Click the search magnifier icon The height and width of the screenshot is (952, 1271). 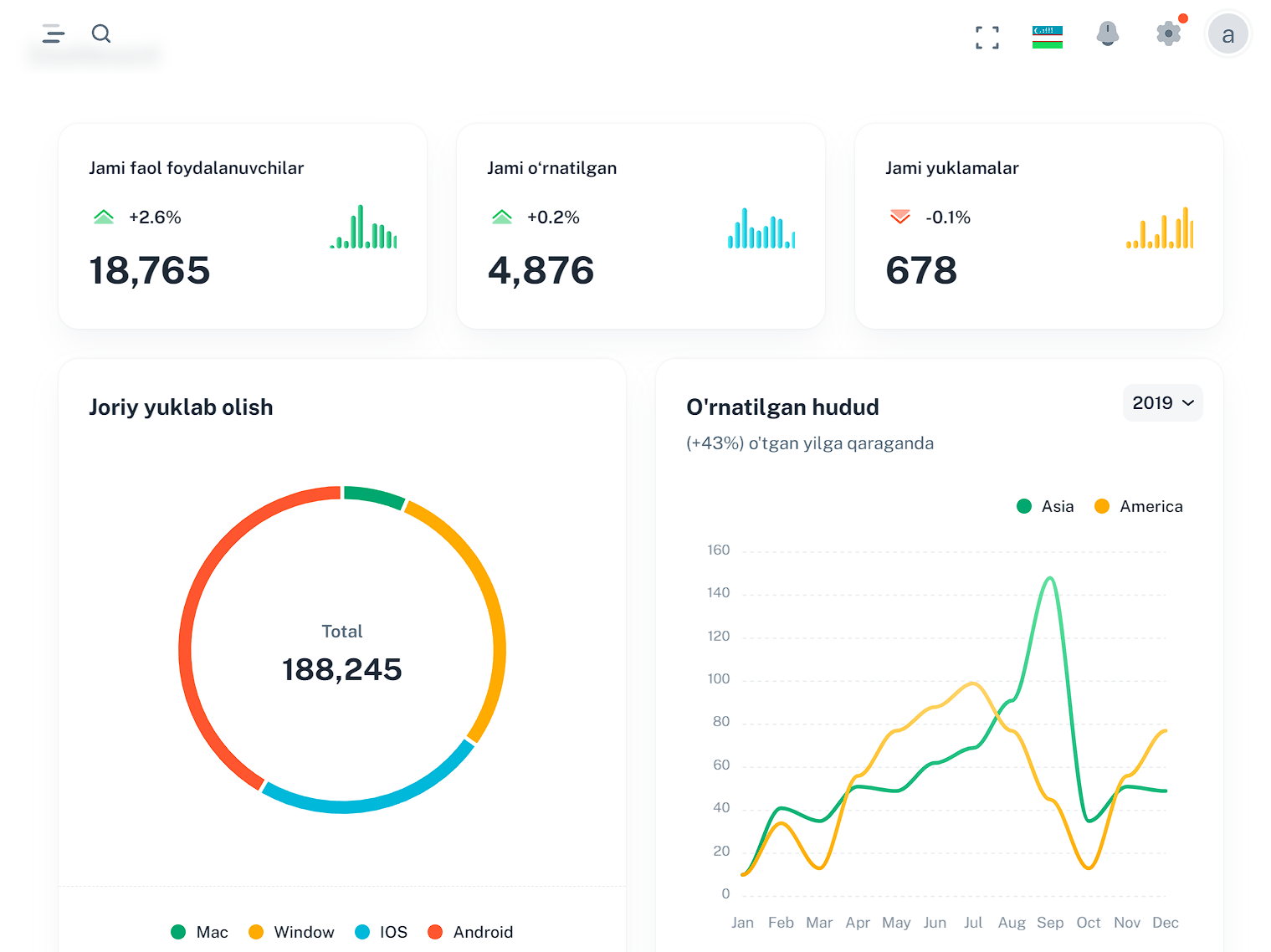point(101,33)
